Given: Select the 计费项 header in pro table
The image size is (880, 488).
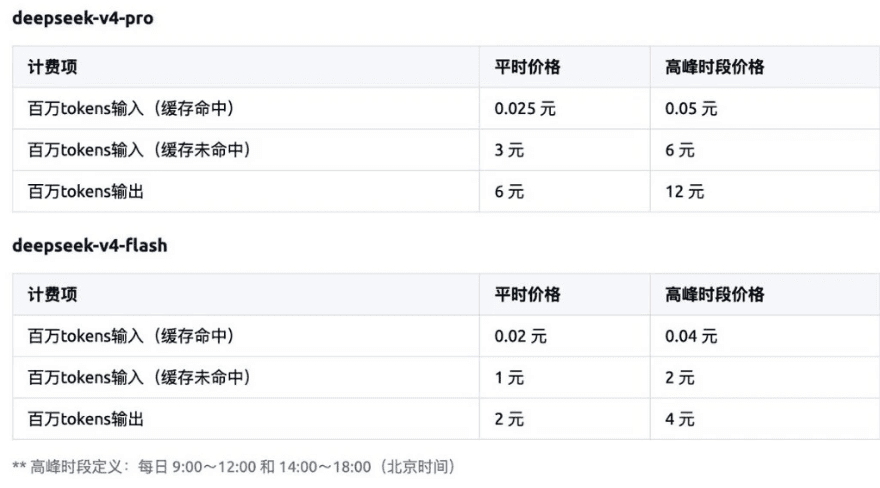Looking at the screenshot, I should 53,67.
